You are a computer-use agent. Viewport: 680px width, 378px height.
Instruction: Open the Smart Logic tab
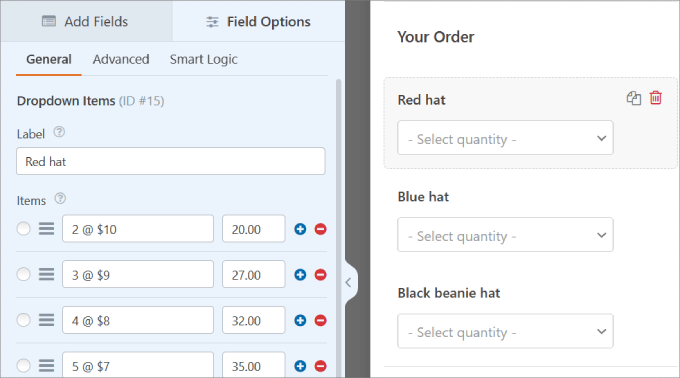pyautogui.click(x=203, y=59)
